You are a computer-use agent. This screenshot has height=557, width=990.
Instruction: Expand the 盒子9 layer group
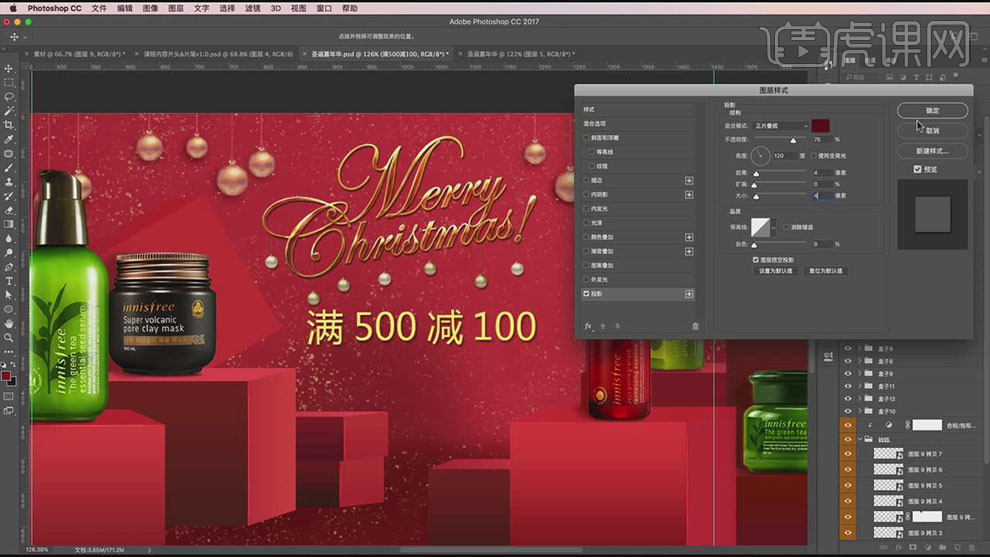pos(859,374)
